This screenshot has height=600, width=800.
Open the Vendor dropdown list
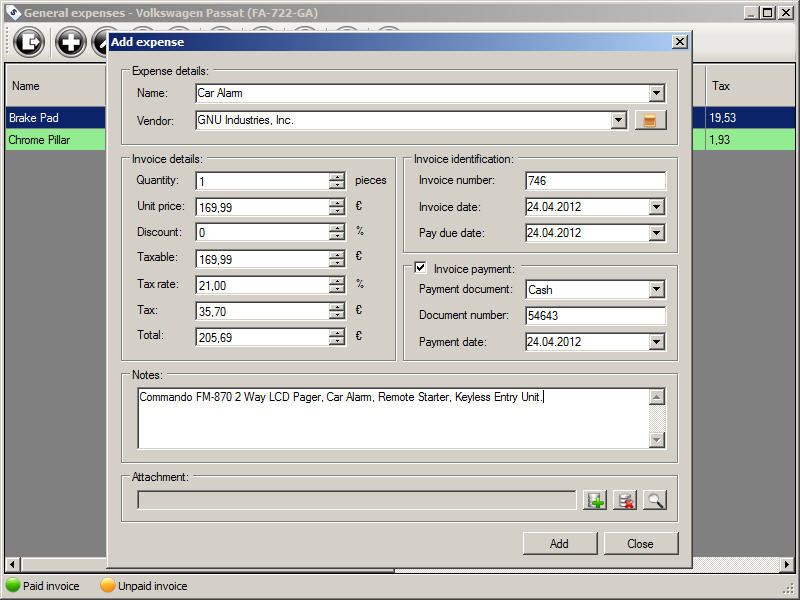pyautogui.click(x=618, y=121)
